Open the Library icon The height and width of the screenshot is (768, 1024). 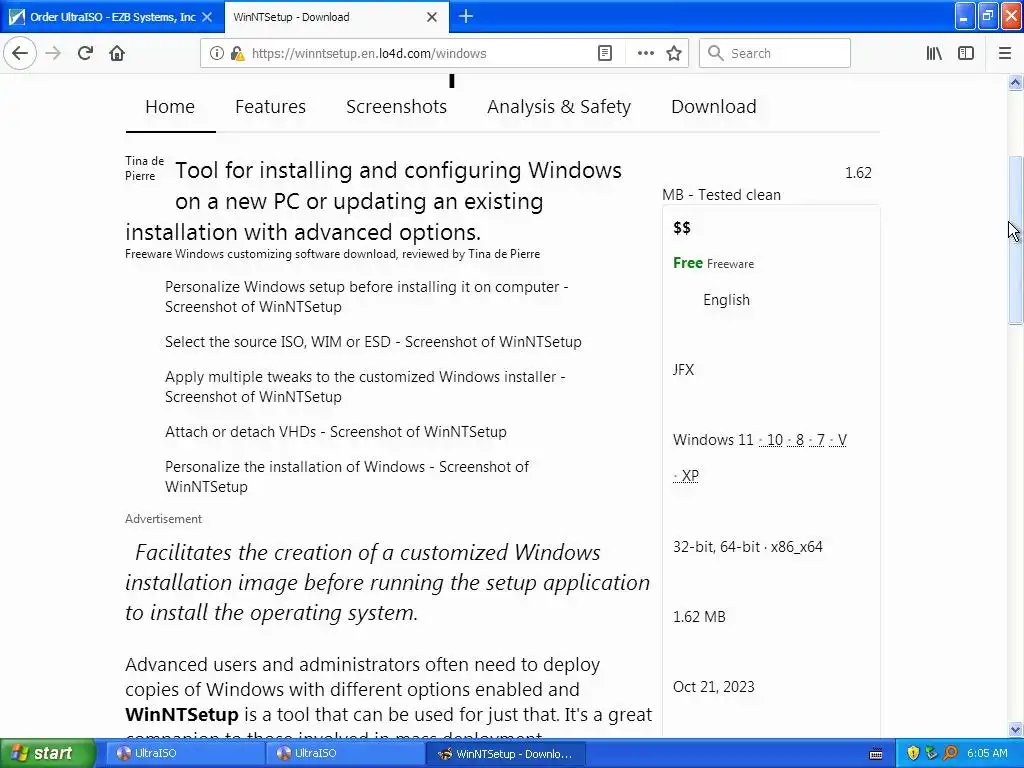[x=934, y=53]
